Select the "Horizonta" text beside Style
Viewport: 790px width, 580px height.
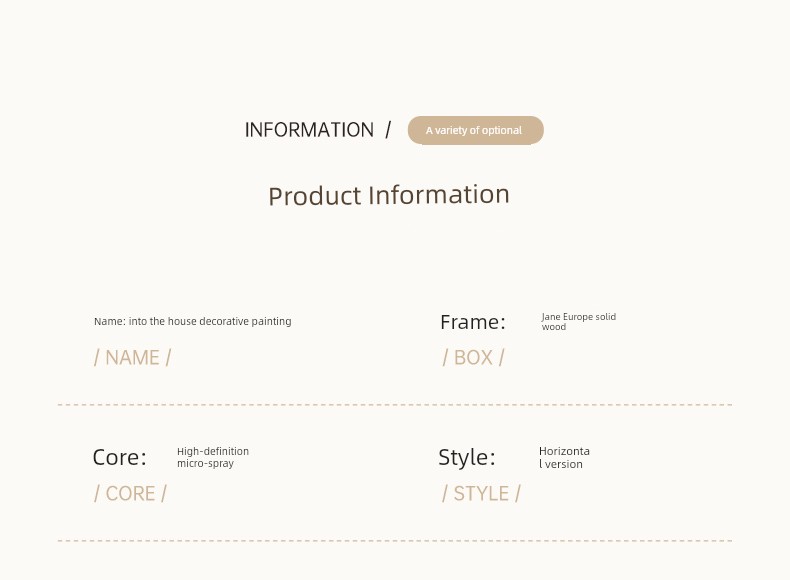pos(564,452)
